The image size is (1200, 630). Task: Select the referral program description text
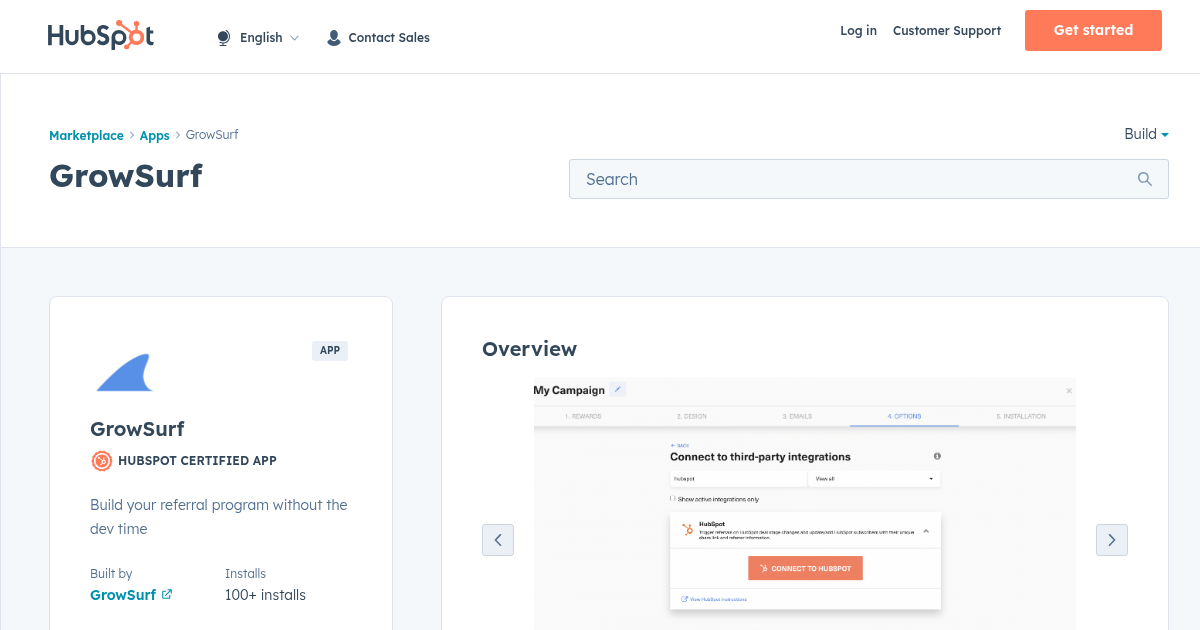[x=219, y=517]
